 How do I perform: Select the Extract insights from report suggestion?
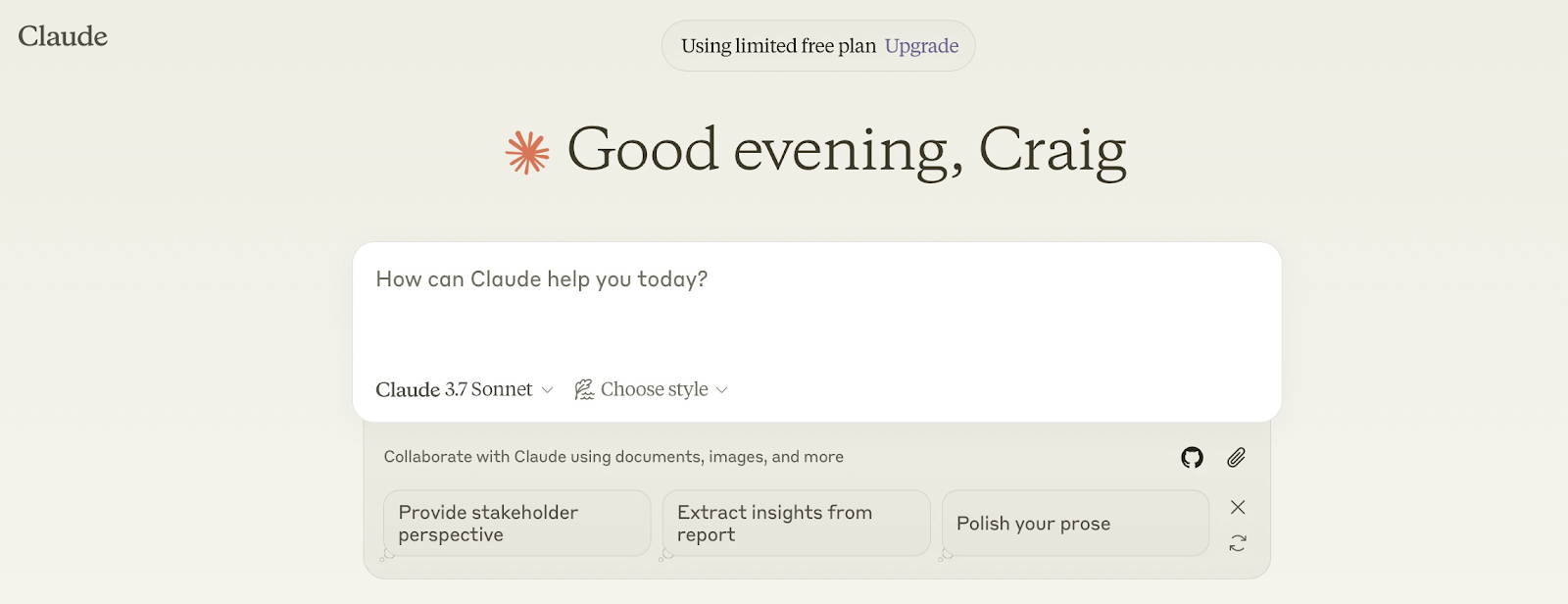796,524
